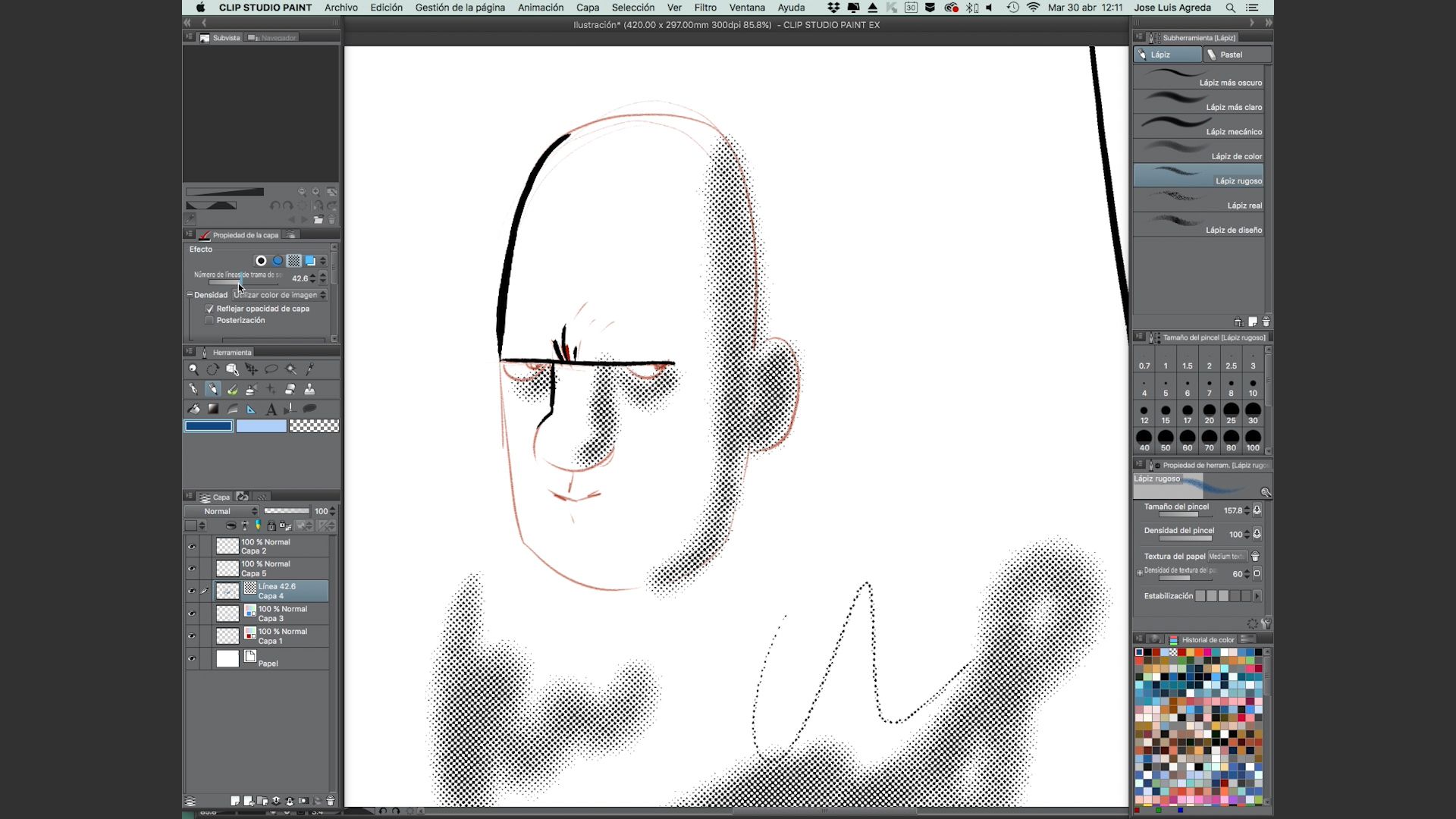Enable the layer color effect icon
The height and width of the screenshot is (819, 1456).
310,261
